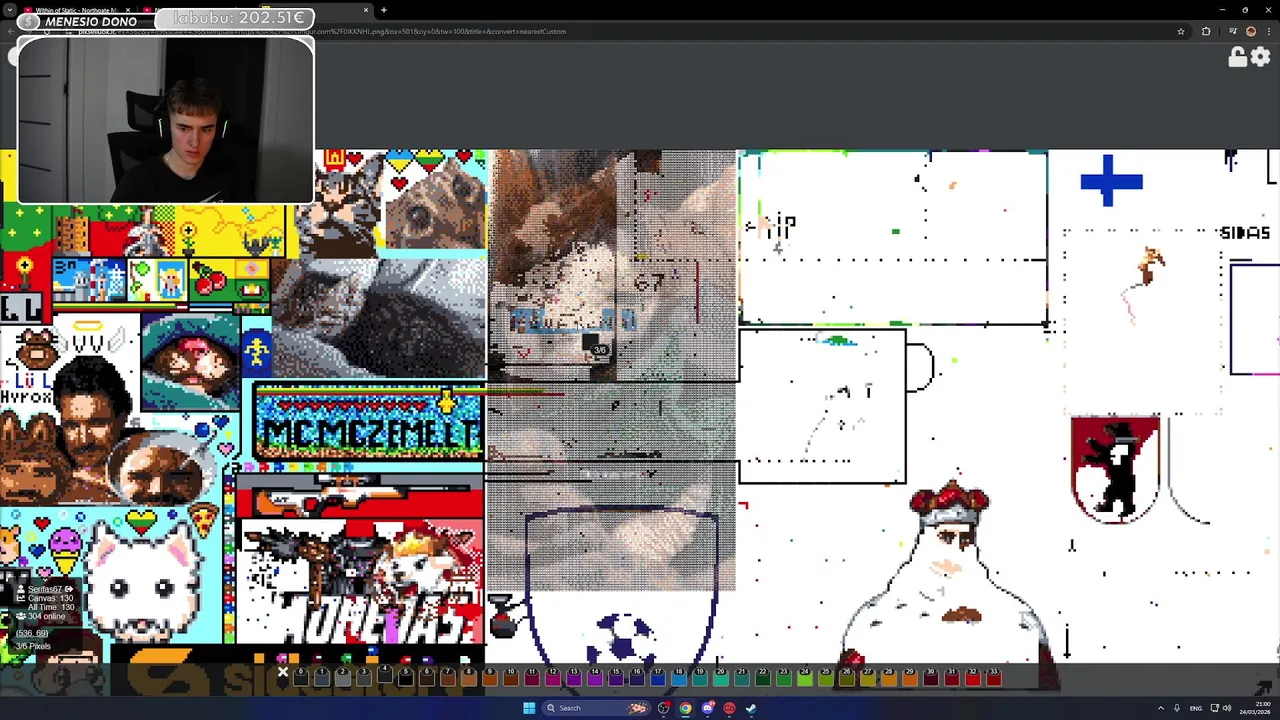Viewport: 1280px width, 720px height.
Task: Pick palette color 6 brown
Action: 426,678
